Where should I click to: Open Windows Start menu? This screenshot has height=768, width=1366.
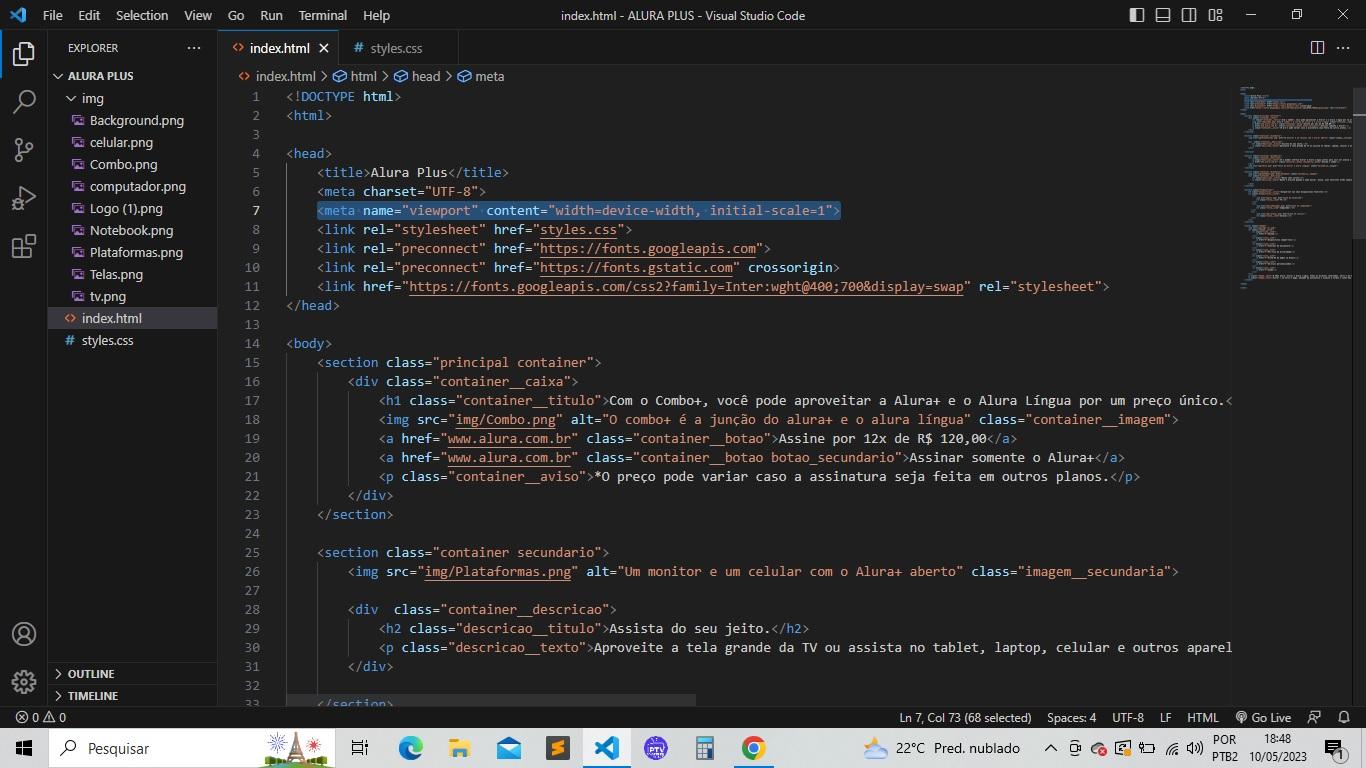pyautogui.click(x=24, y=748)
